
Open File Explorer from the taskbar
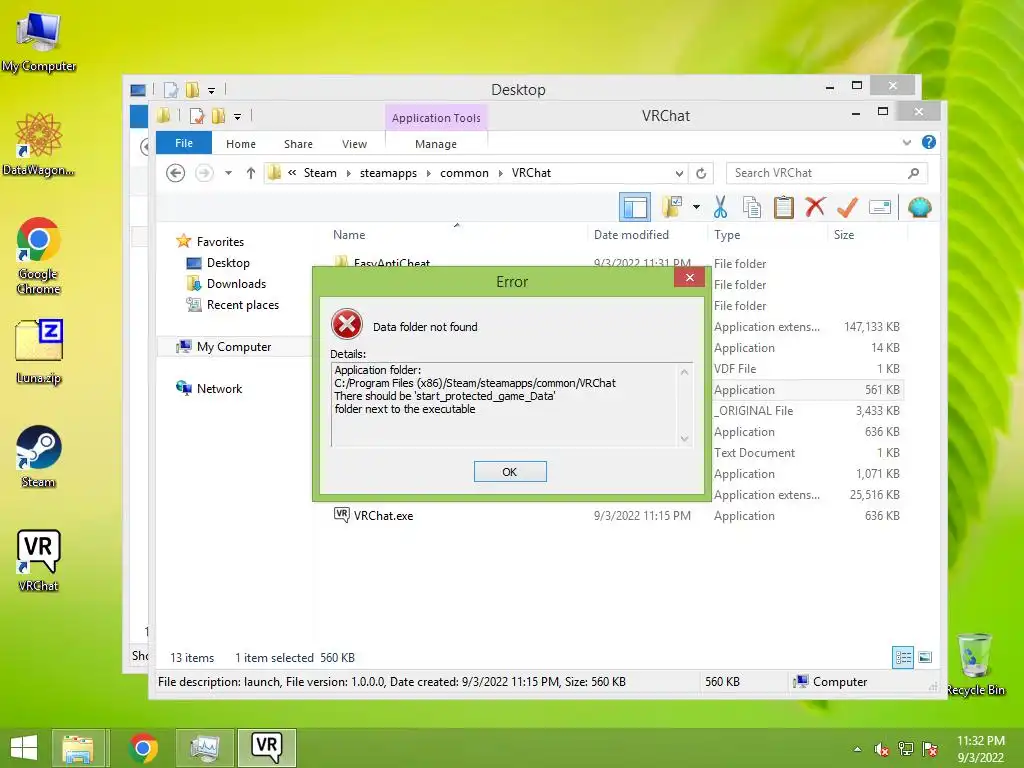[78, 748]
